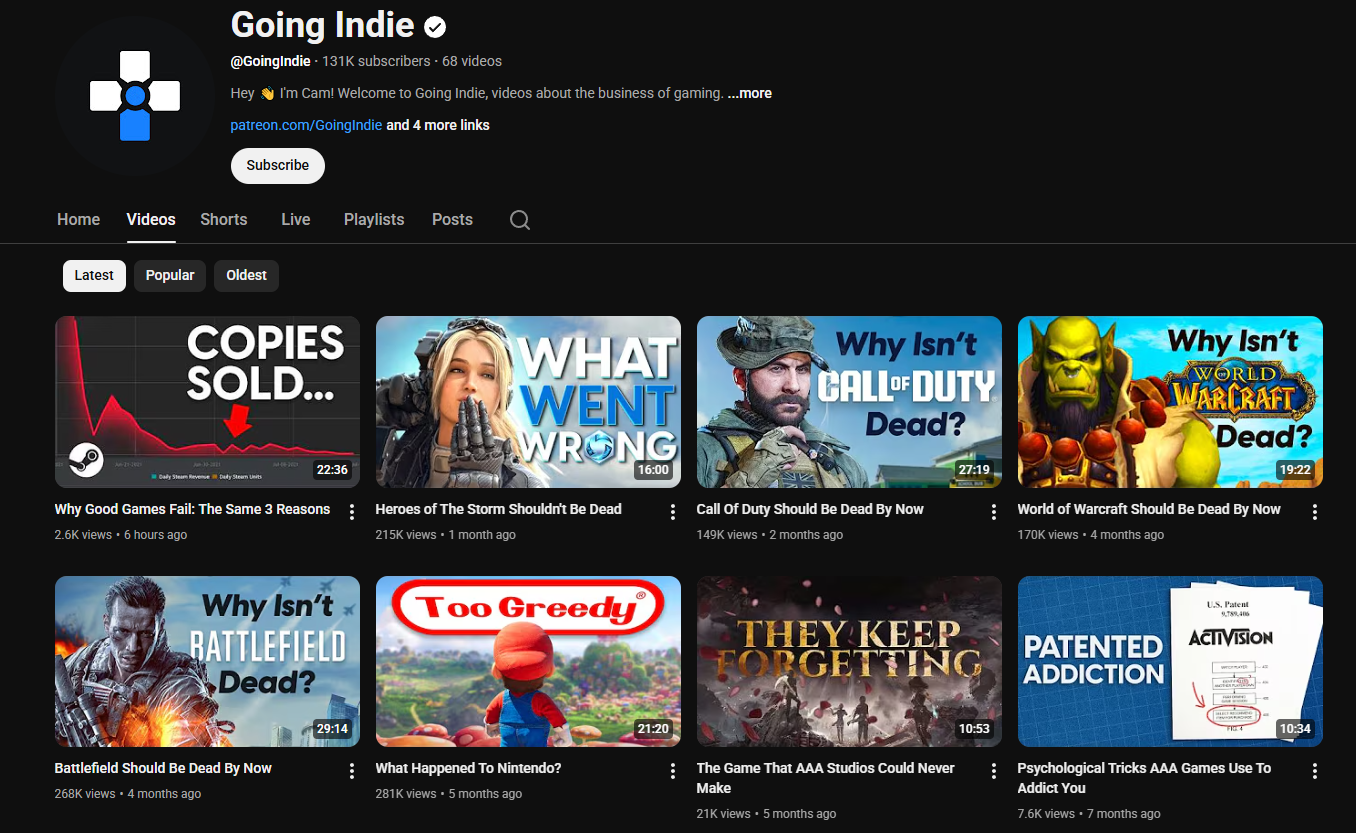Click the 'WHAT WENT WRONG' video thumbnail
Screen dimensions: 1356x833
(528, 402)
